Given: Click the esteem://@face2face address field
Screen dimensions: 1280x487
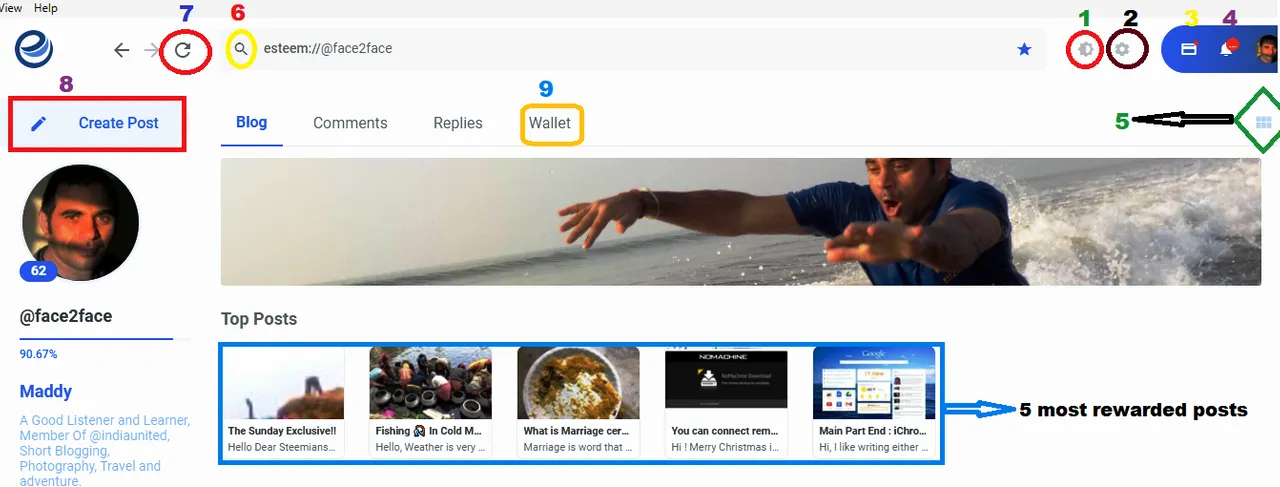Looking at the screenshot, I should point(635,49).
